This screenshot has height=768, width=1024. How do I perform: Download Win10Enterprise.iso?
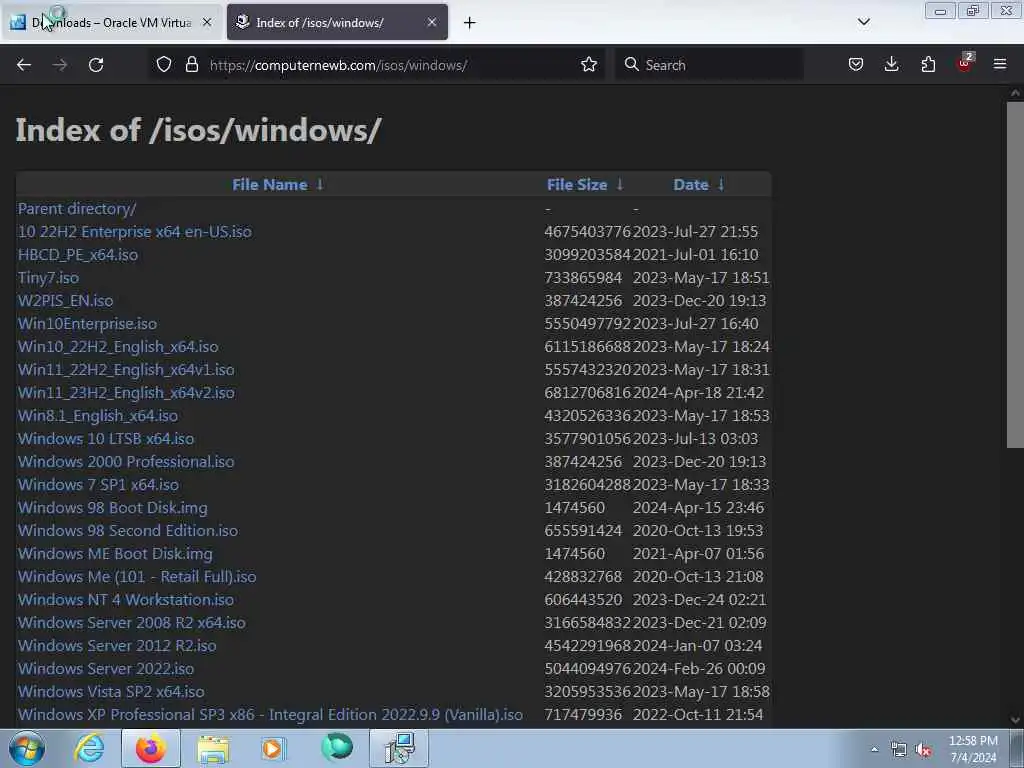[x=88, y=324]
